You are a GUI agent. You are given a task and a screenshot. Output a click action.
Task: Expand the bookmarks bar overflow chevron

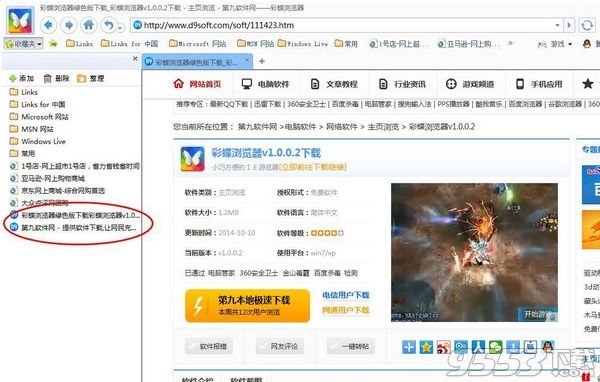(510, 43)
